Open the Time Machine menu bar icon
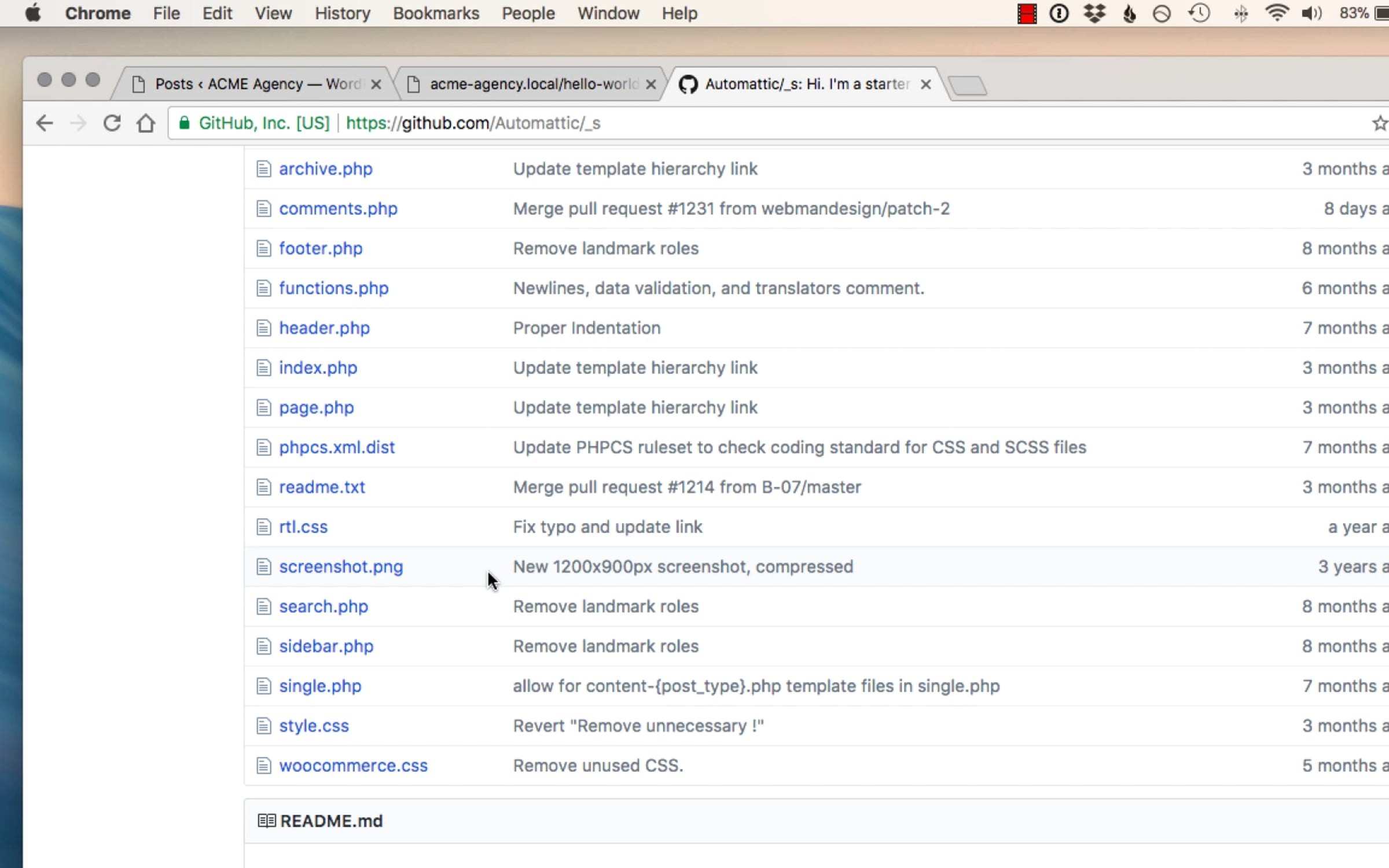 click(1199, 13)
